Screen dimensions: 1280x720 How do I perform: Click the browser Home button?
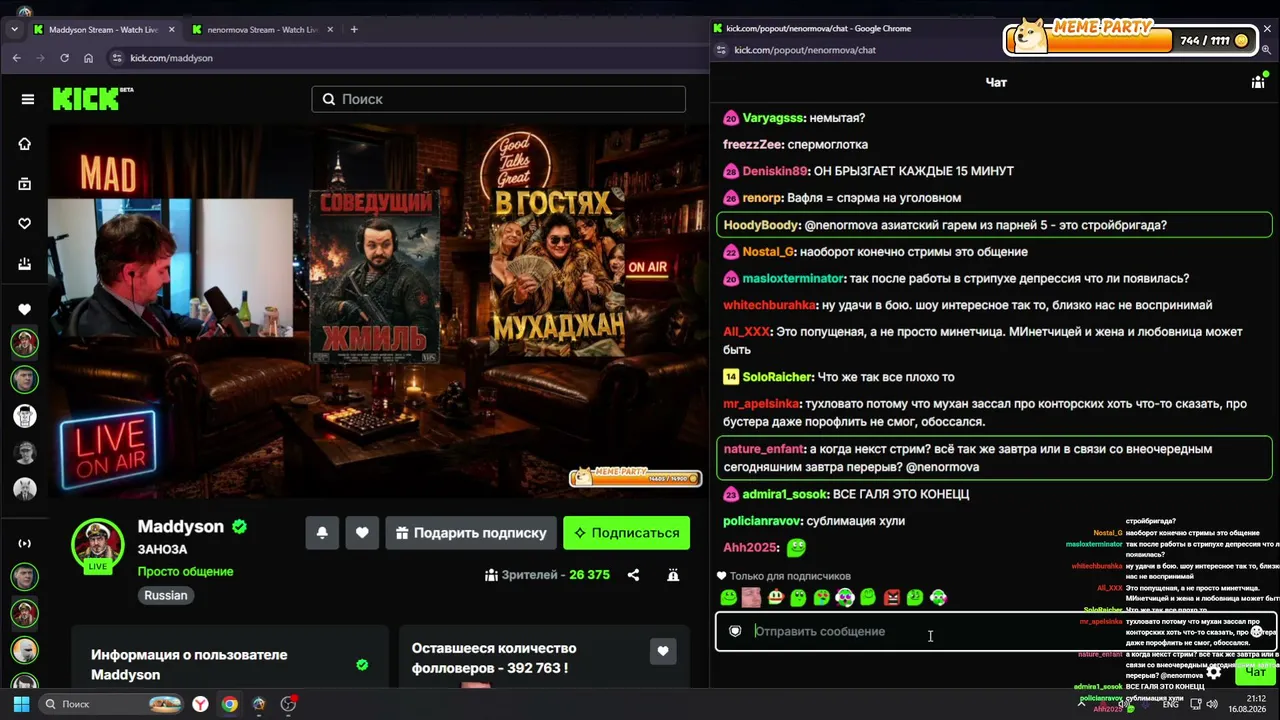tap(89, 58)
